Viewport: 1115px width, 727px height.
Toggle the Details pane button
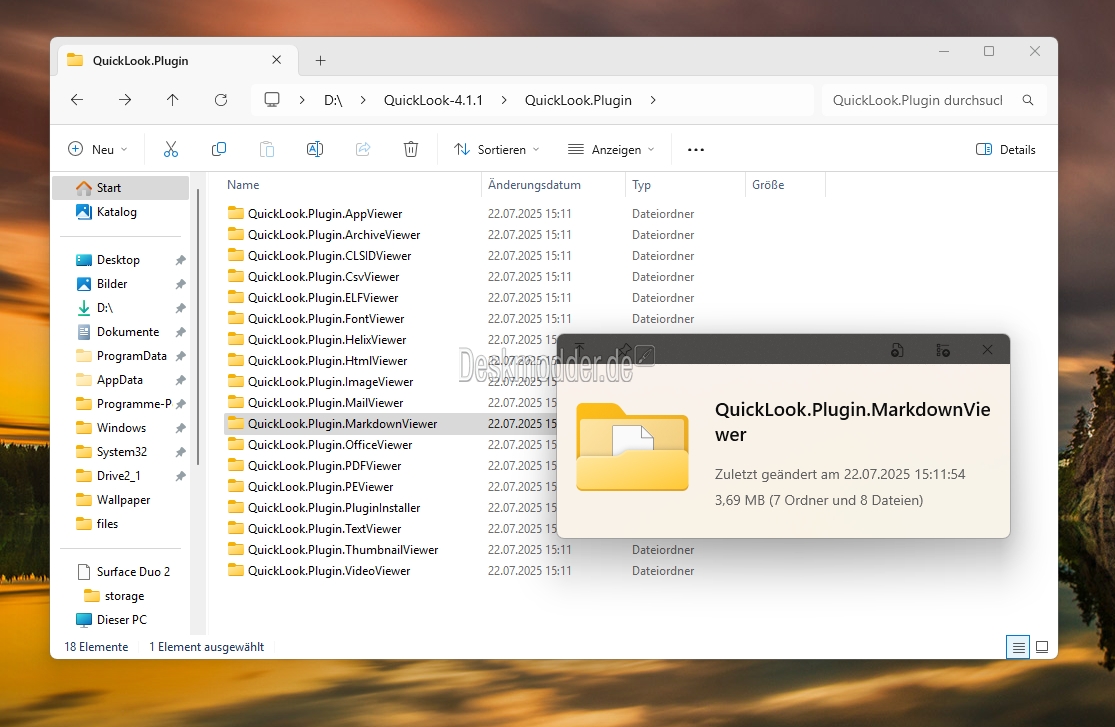coord(1005,149)
